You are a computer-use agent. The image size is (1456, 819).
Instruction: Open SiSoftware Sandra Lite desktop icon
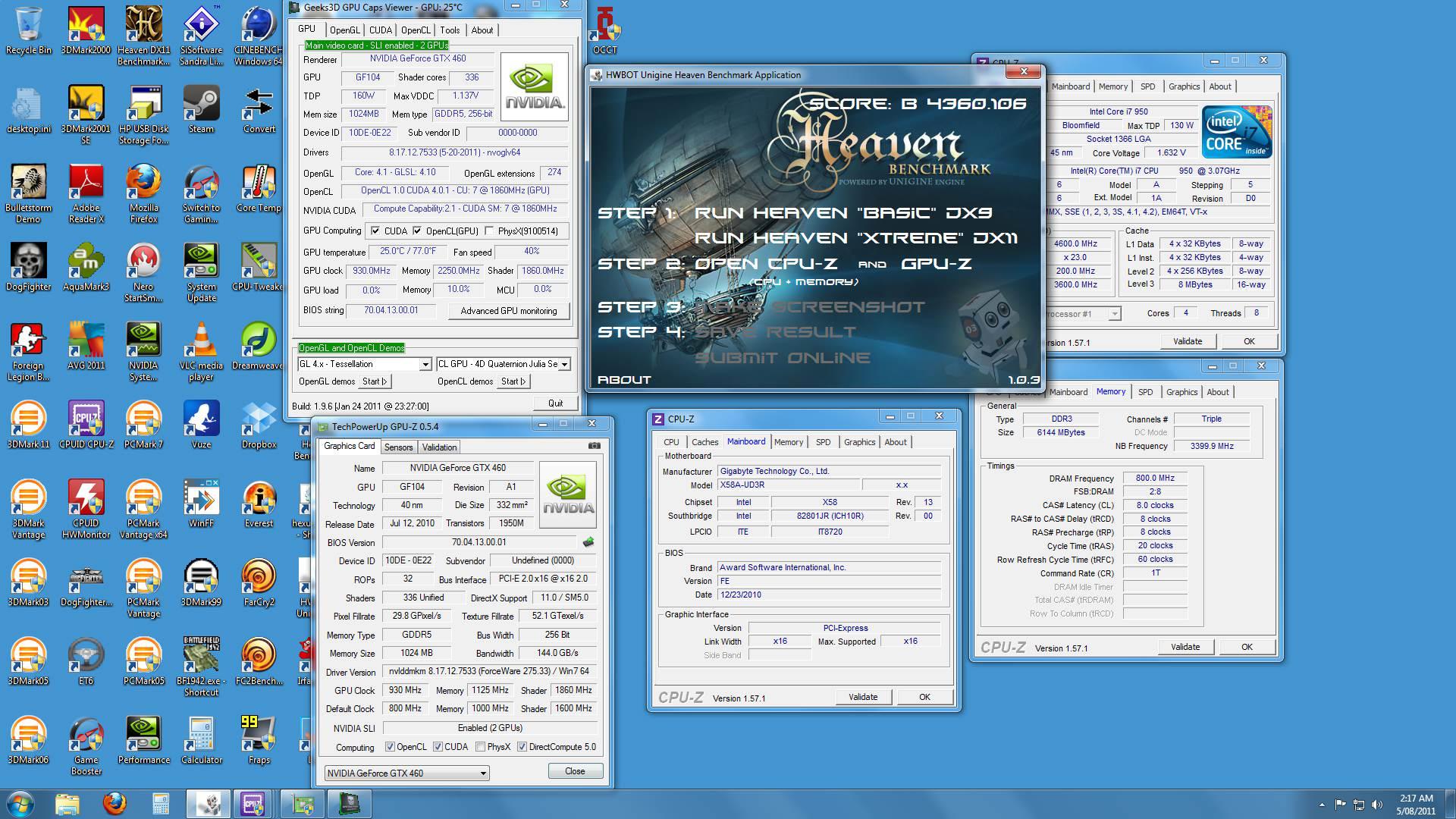201,36
